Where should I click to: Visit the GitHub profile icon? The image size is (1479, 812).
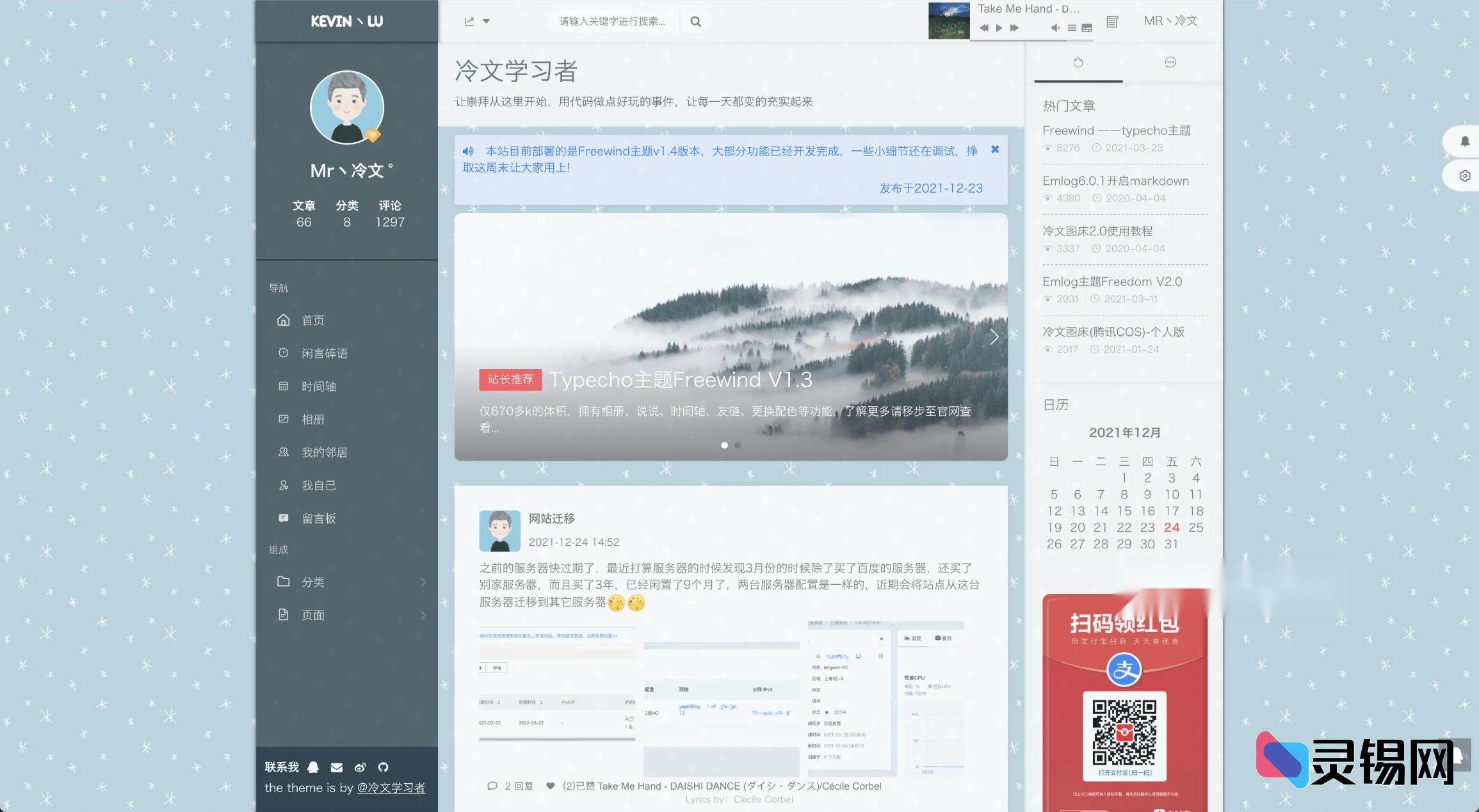(x=384, y=767)
